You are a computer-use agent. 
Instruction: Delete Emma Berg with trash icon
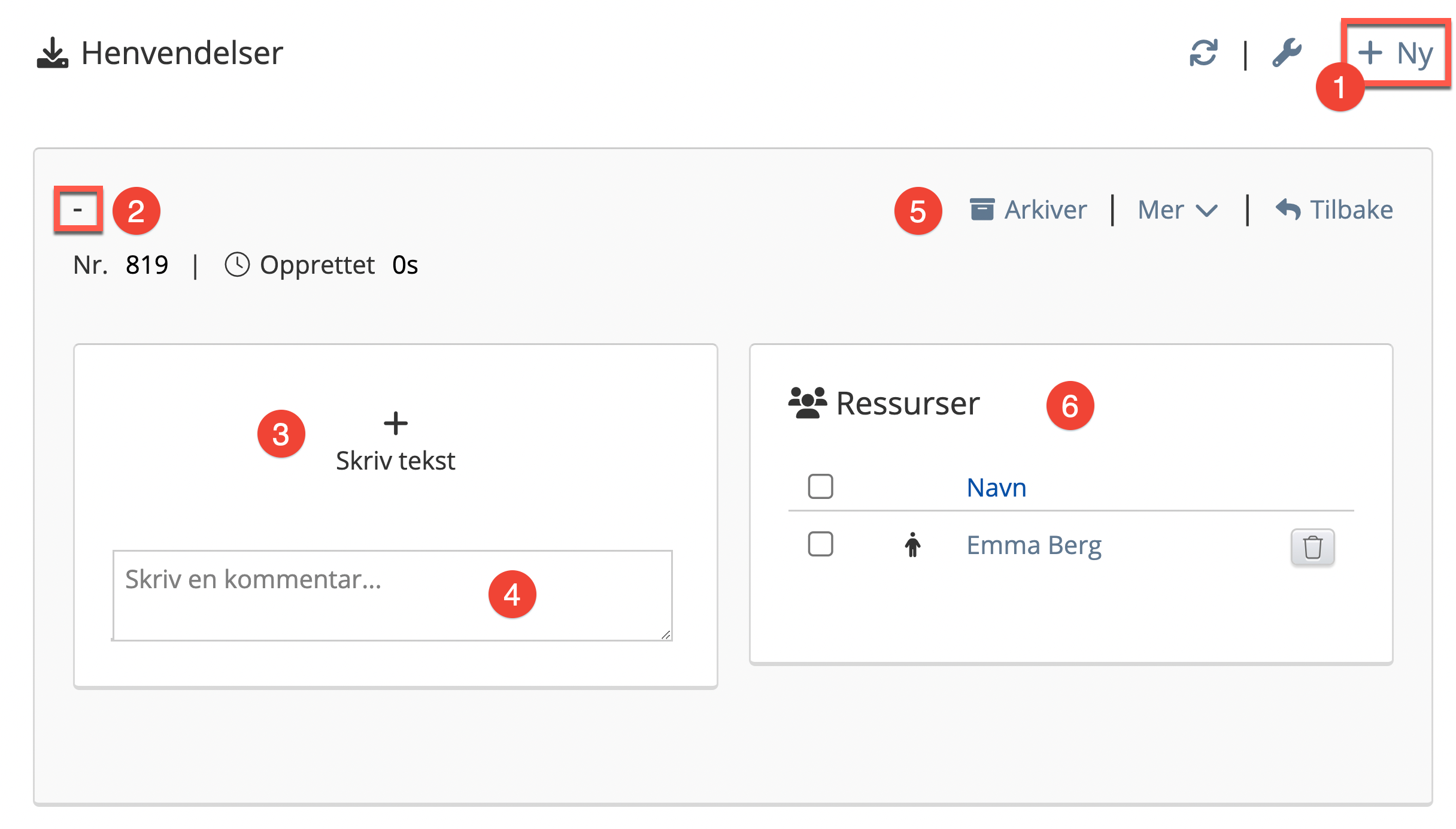(1312, 547)
